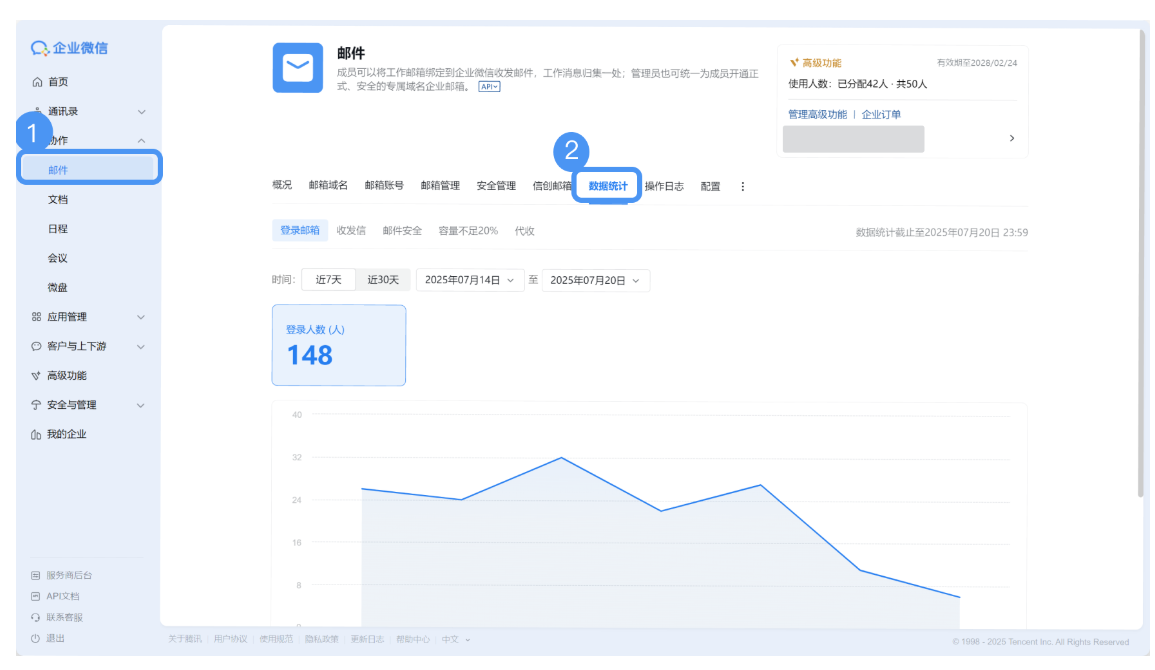Click the 应用管理 grid icon
This screenshot has width=1155, height=670.
pyautogui.click(x=36, y=317)
